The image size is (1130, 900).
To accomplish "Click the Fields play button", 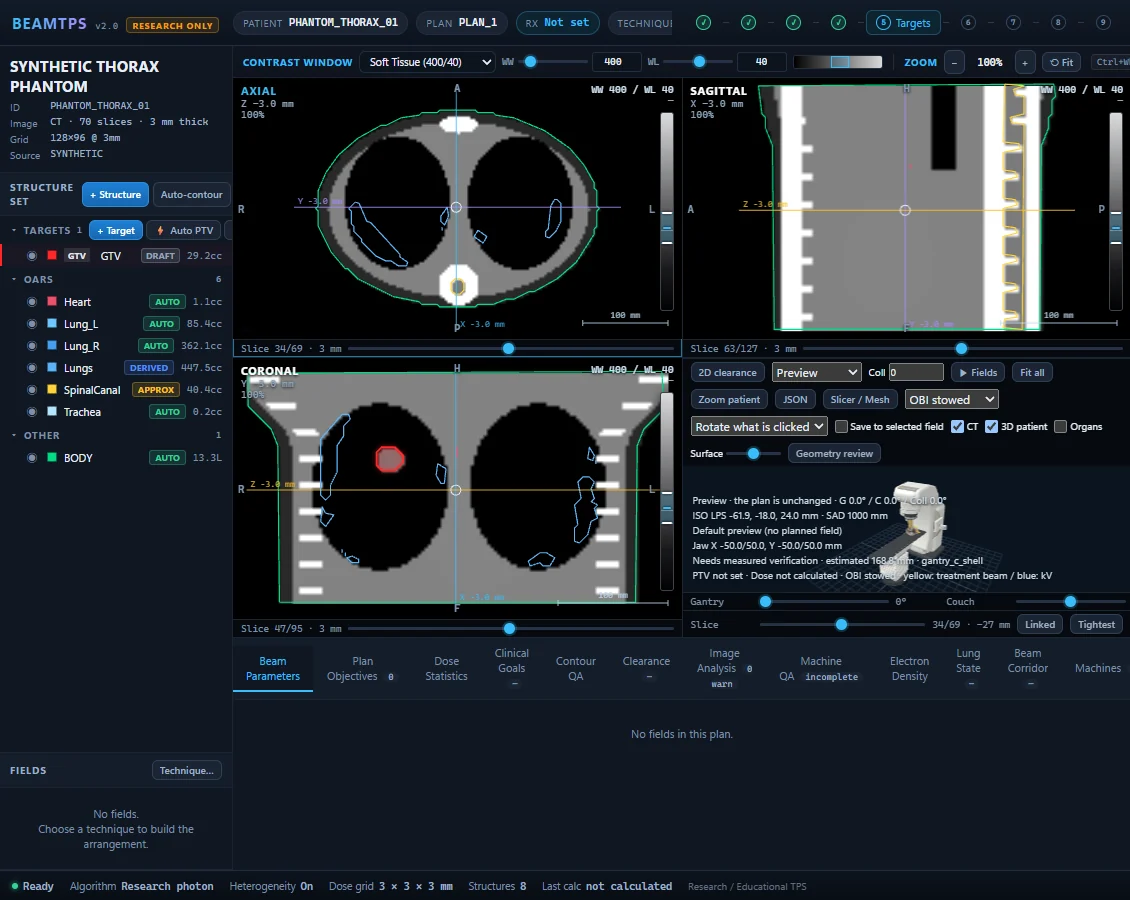I will click(978, 373).
